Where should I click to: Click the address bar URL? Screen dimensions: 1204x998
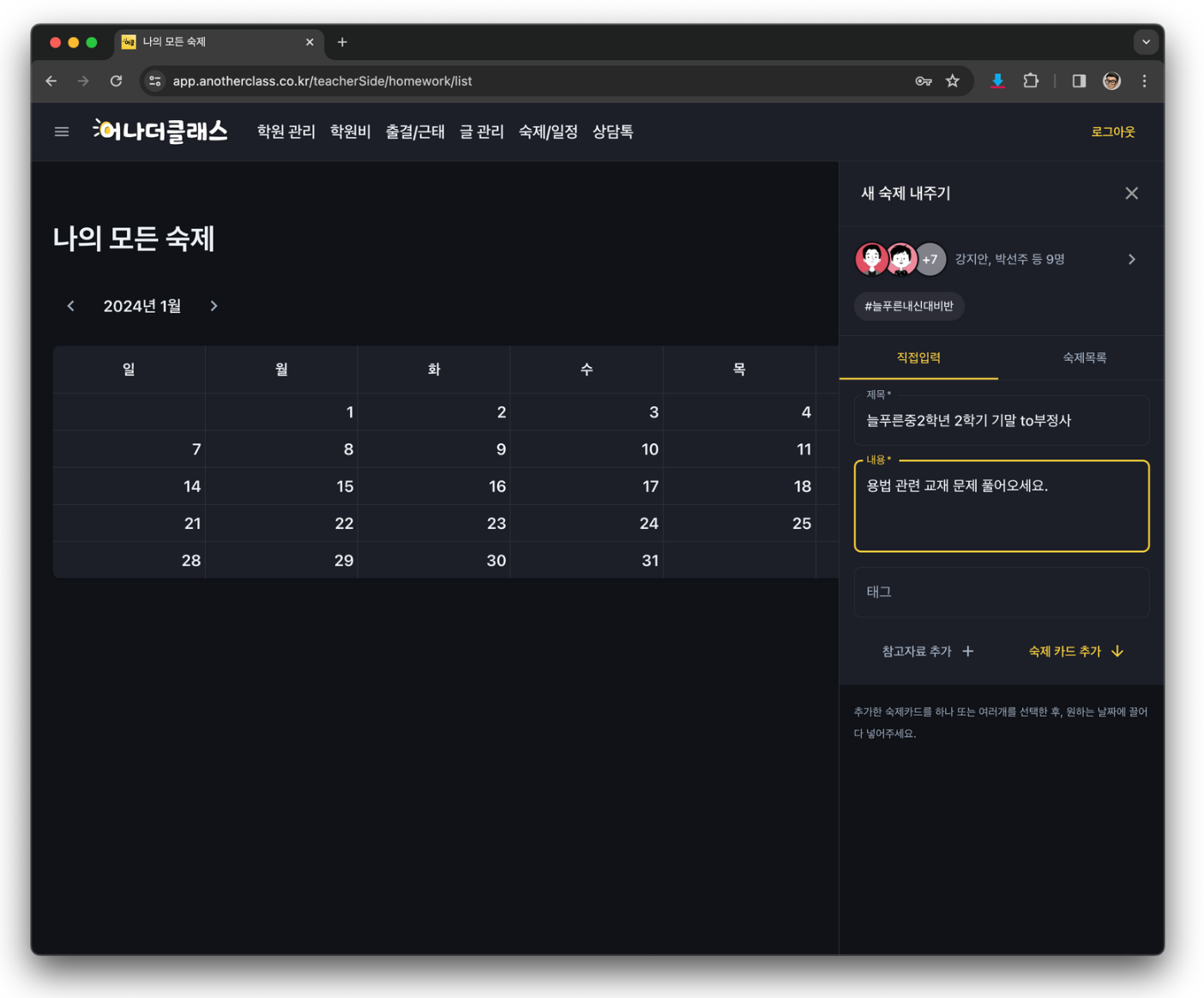pos(322,81)
